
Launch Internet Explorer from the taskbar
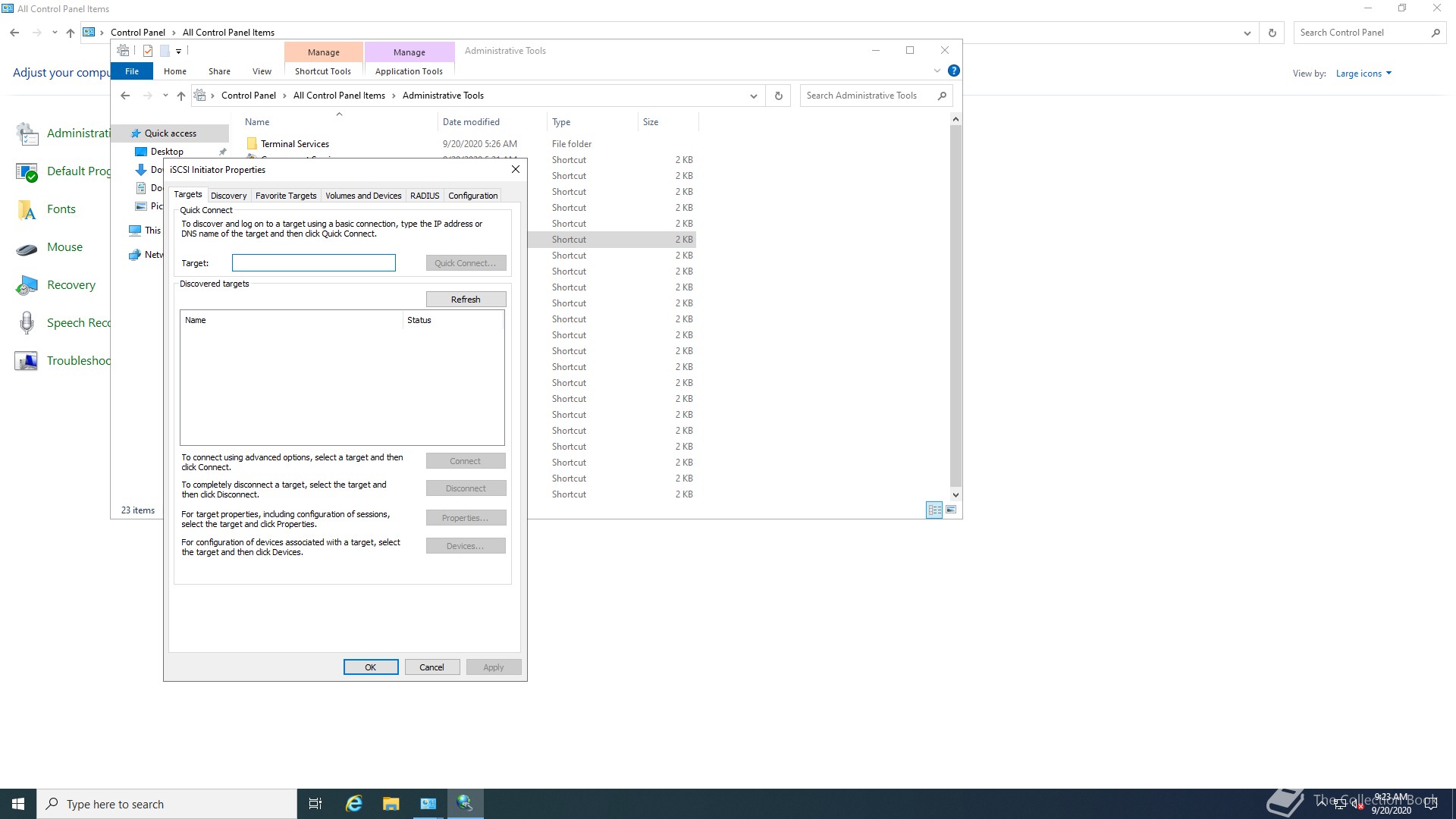[x=353, y=804]
